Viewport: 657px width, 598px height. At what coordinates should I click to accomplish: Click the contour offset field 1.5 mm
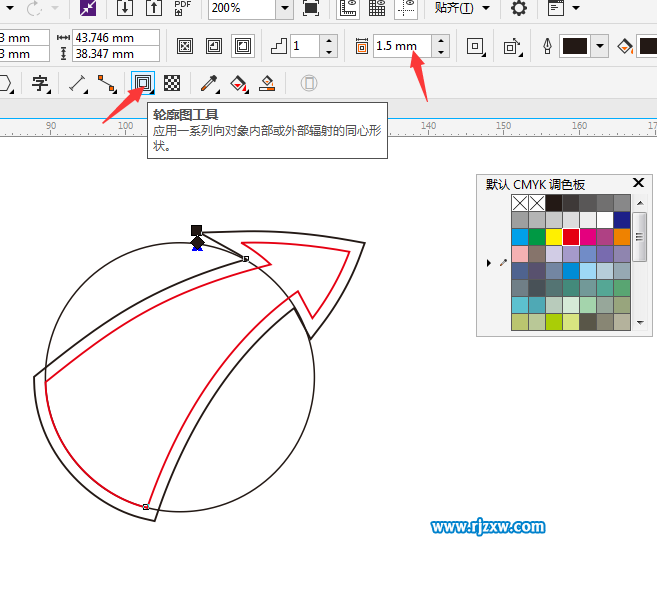click(402, 46)
